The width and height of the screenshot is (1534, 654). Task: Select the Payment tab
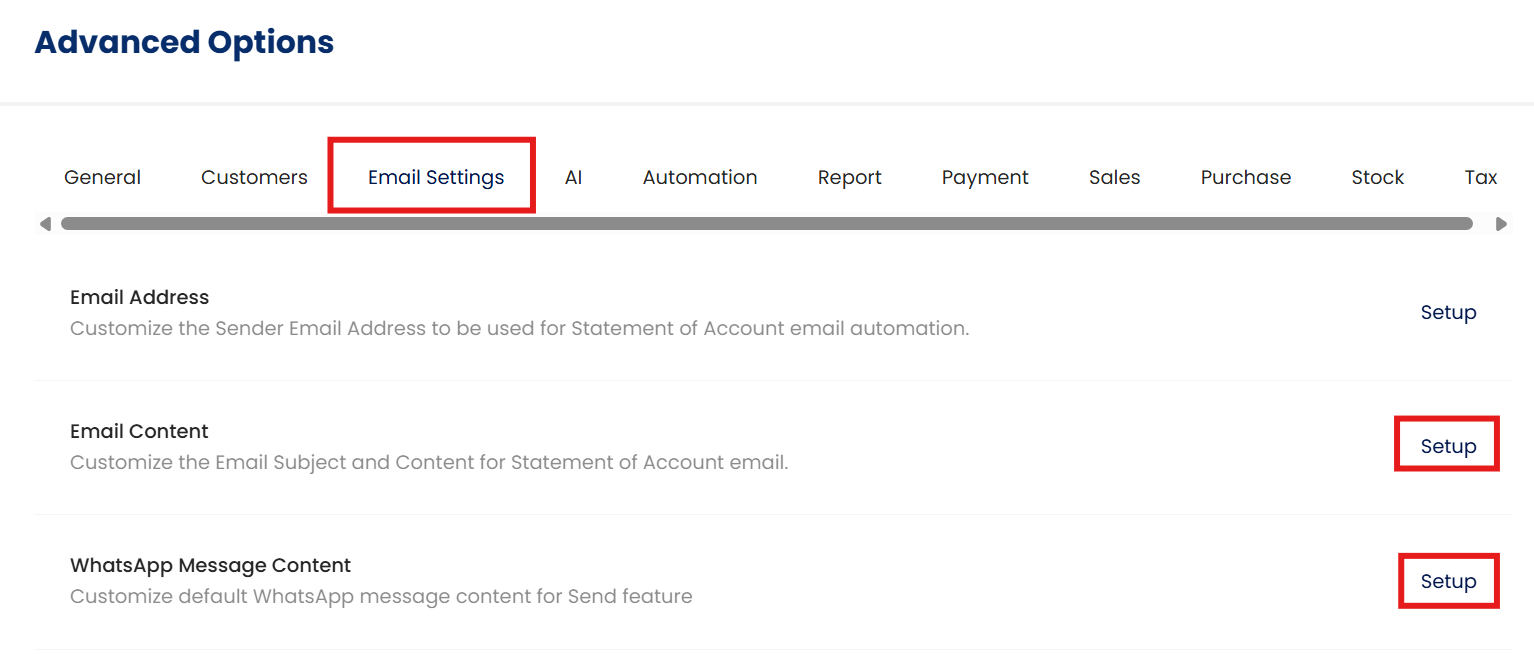click(985, 177)
